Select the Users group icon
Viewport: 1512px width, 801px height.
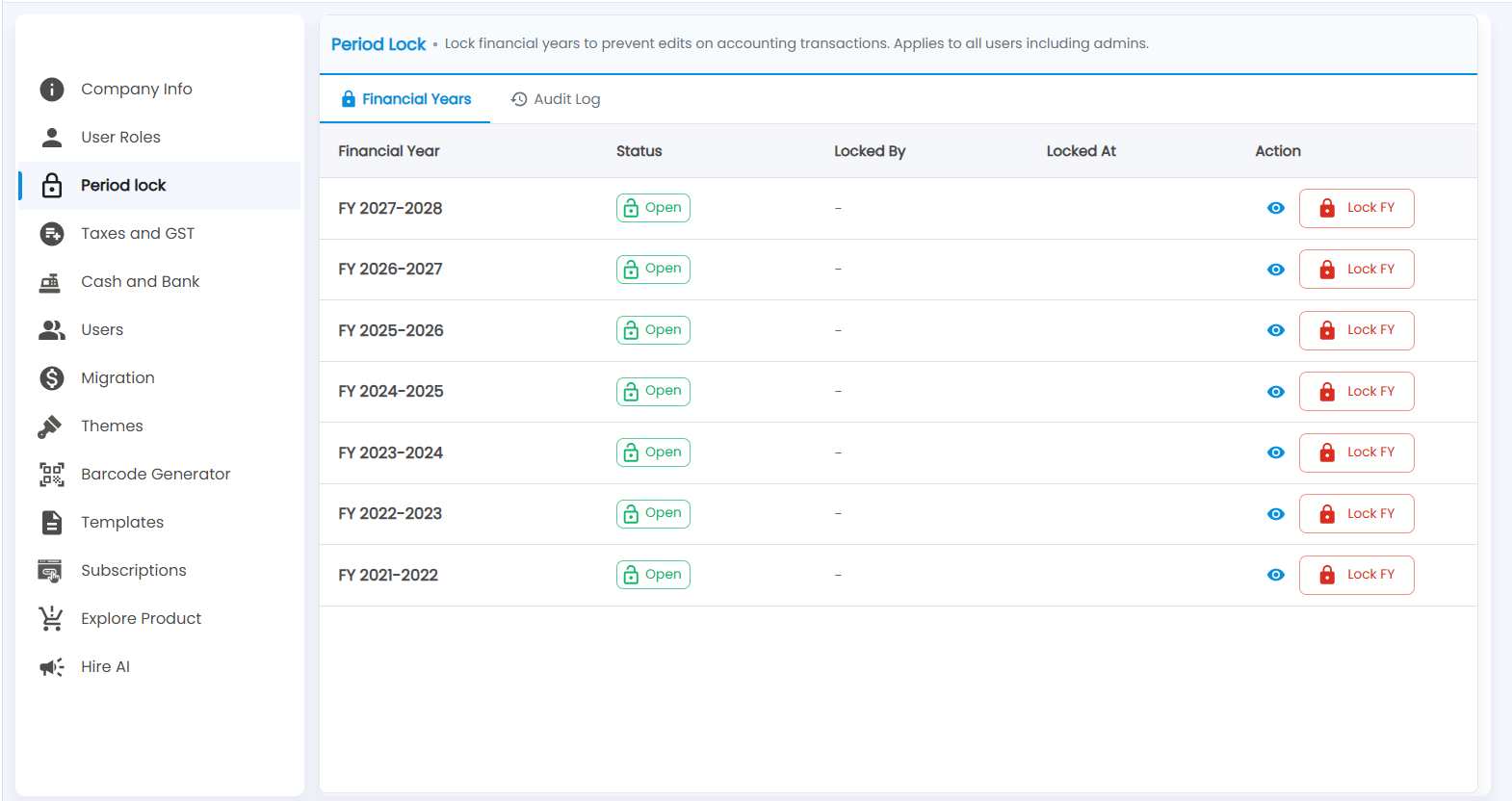coord(52,330)
